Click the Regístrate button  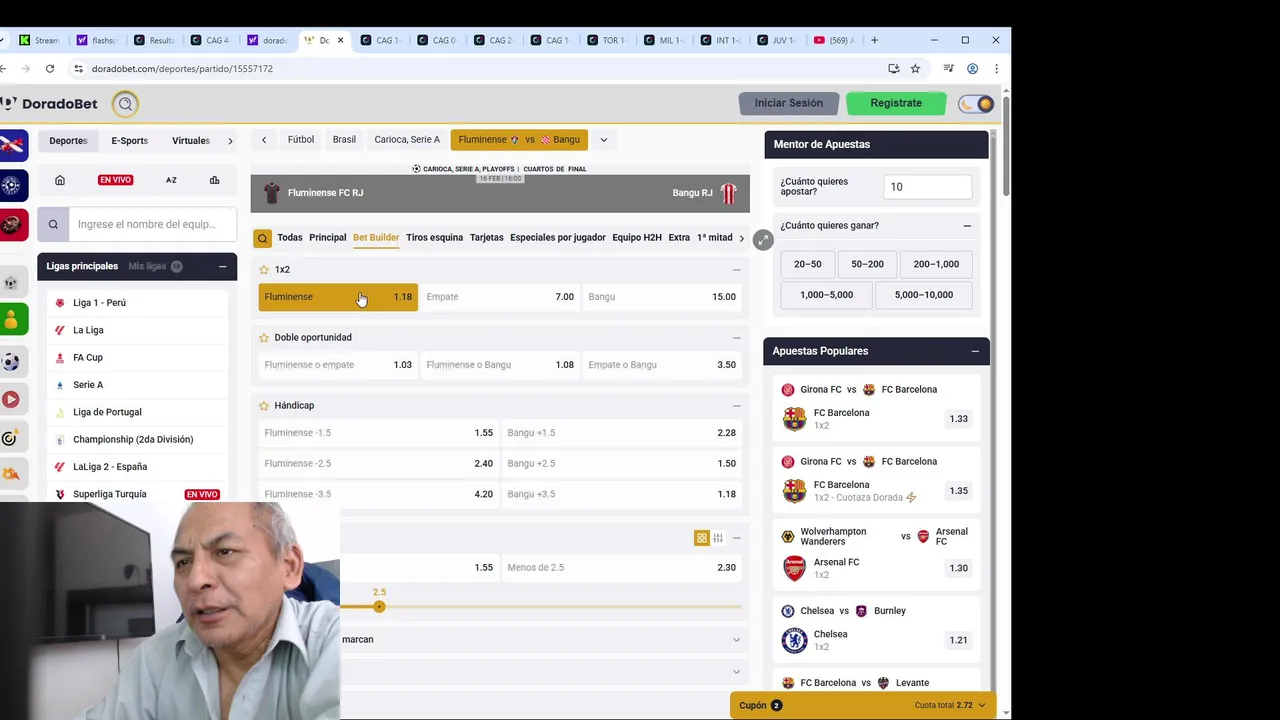(x=896, y=103)
